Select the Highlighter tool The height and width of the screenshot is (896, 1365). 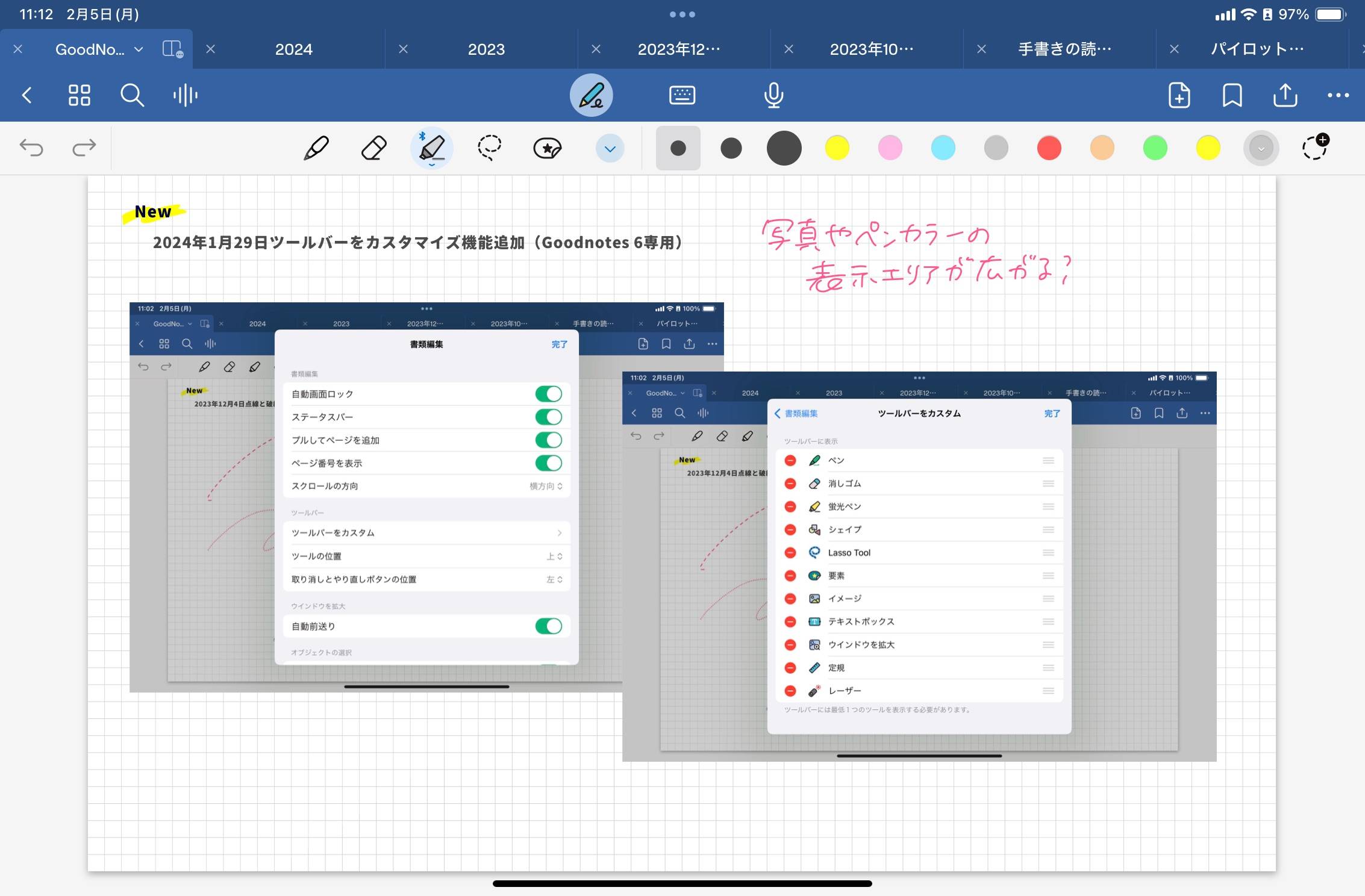(432, 148)
